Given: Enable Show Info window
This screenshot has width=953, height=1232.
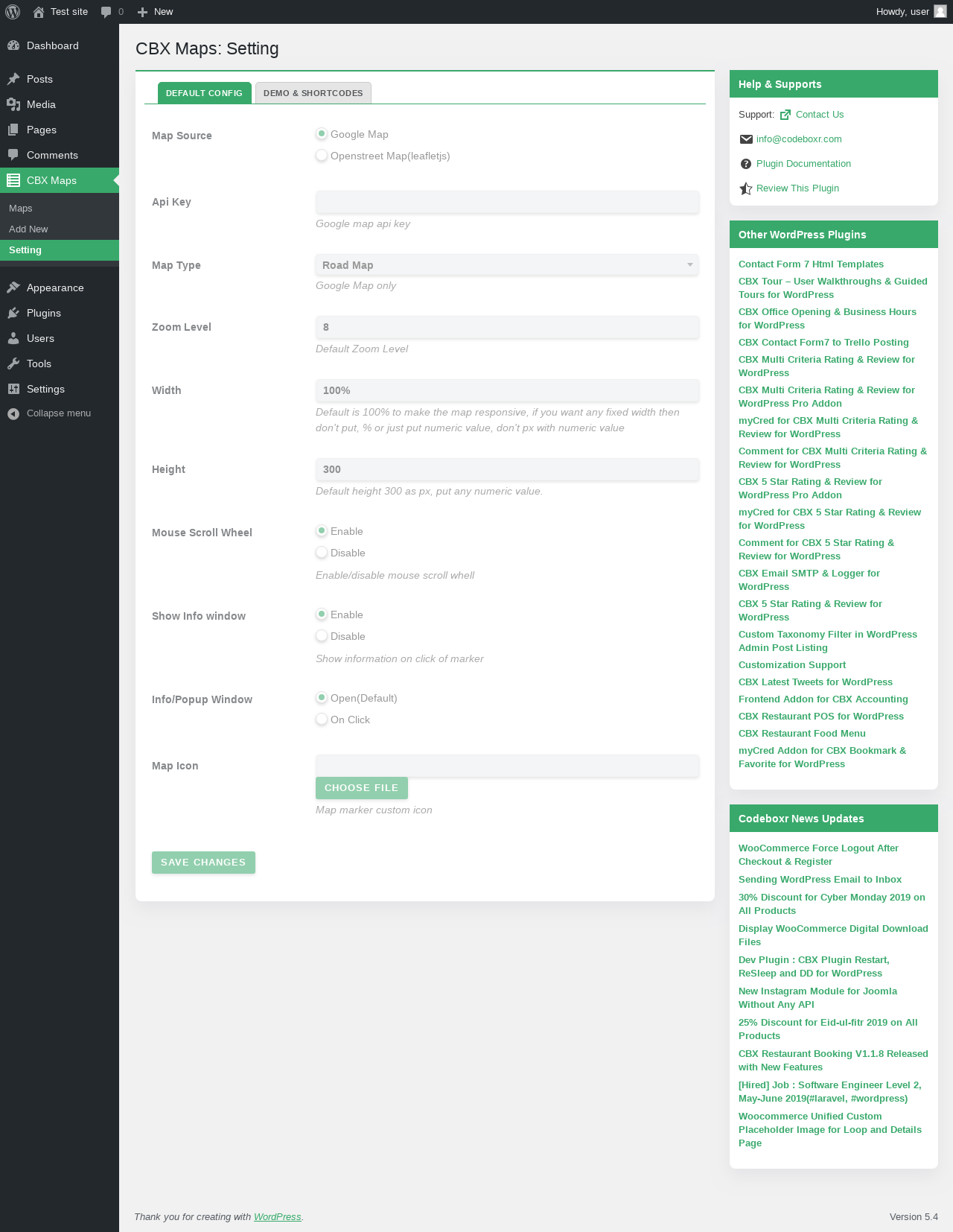Looking at the screenshot, I should [322, 615].
